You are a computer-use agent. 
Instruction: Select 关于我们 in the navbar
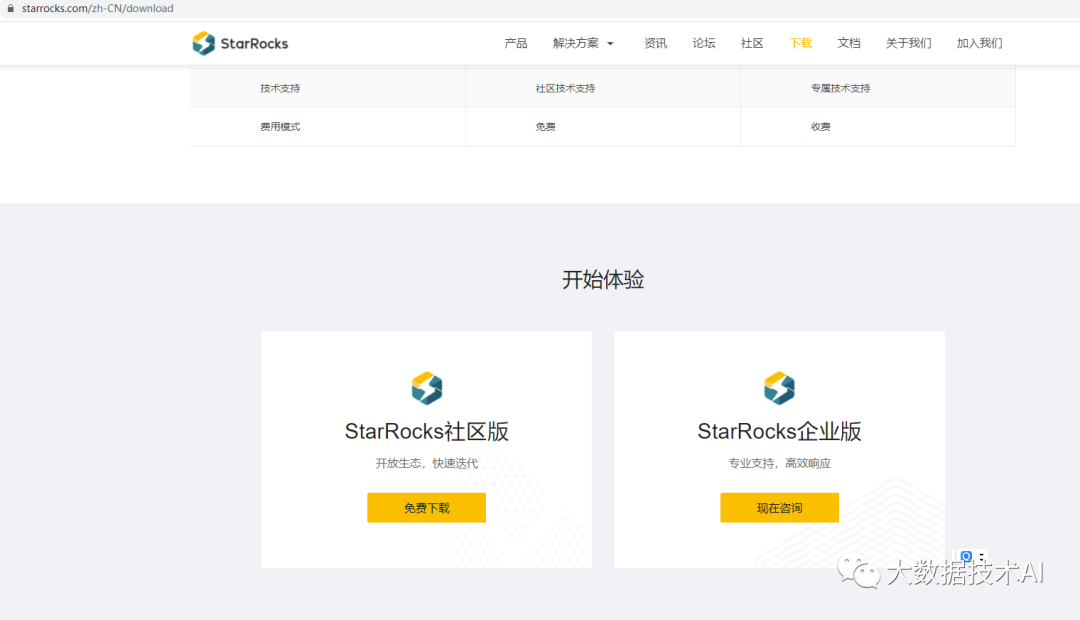pyautogui.click(x=908, y=43)
